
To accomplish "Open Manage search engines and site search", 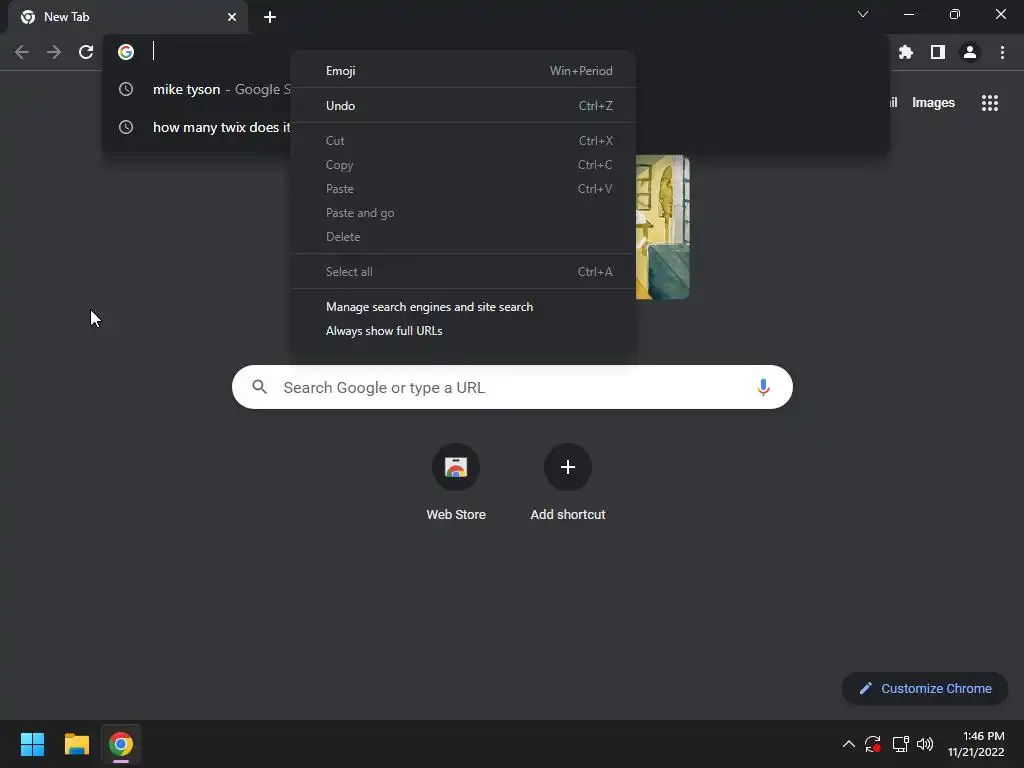I will click(x=463, y=307).
